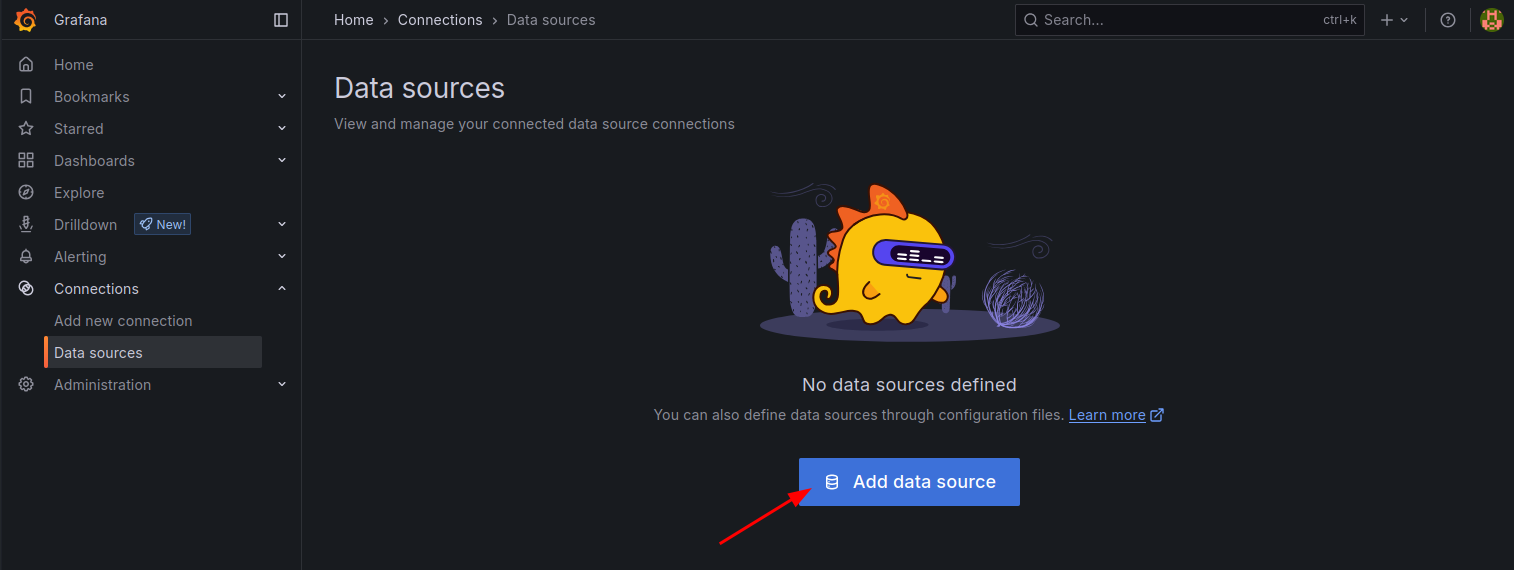Collapse the Connections section chevron
1514x570 pixels.
coord(282,289)
